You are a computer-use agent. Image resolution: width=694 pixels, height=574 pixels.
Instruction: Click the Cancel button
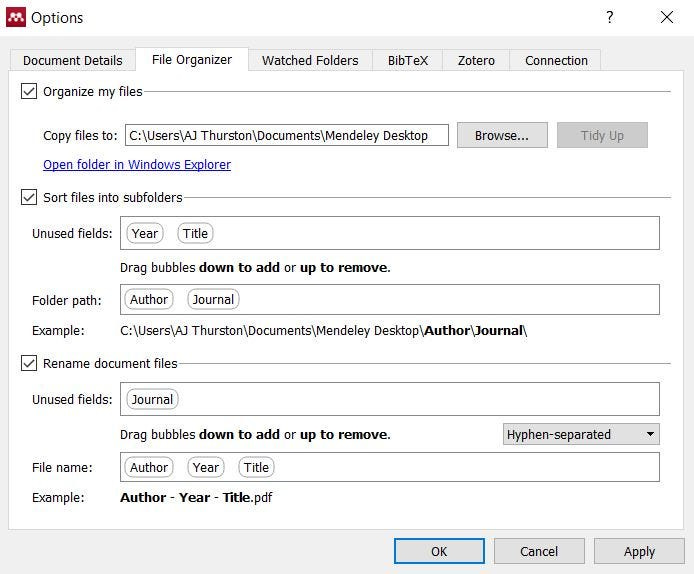(539, 551)
